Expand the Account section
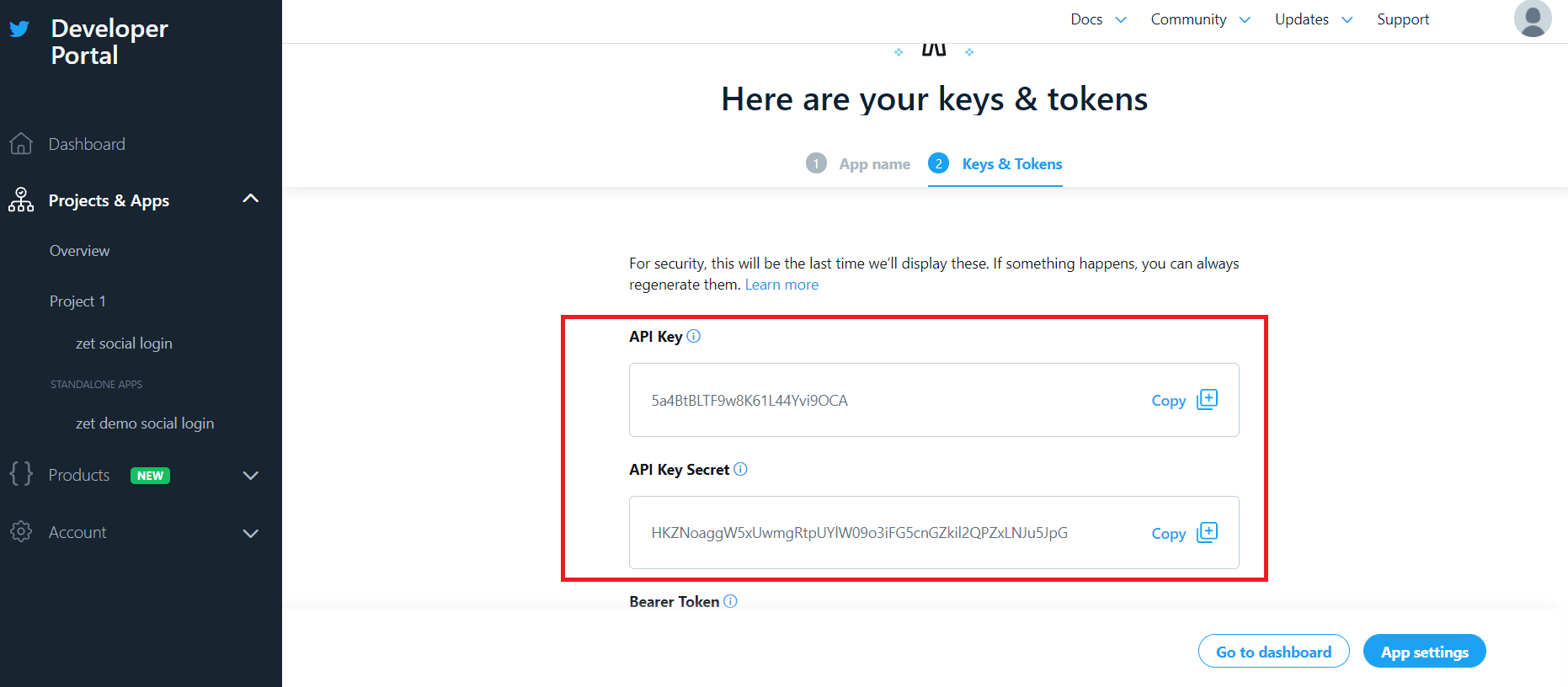The image size is (1568, 687). click(250, 533)
